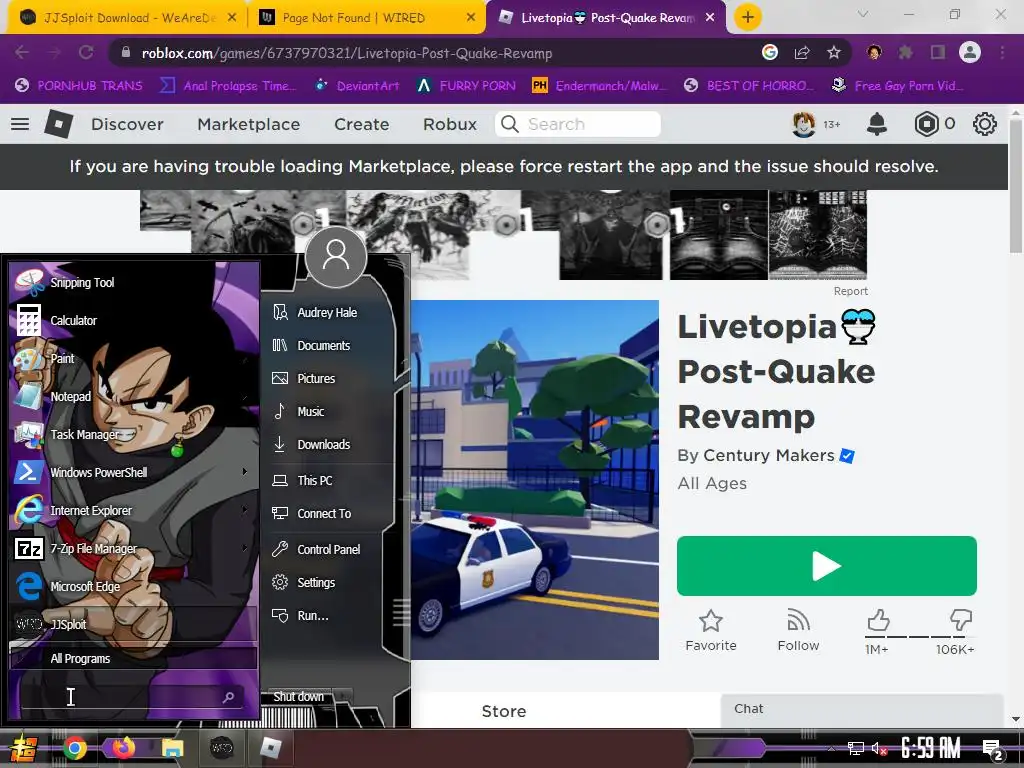Open Firefox from the taskbar

[123, 748]
